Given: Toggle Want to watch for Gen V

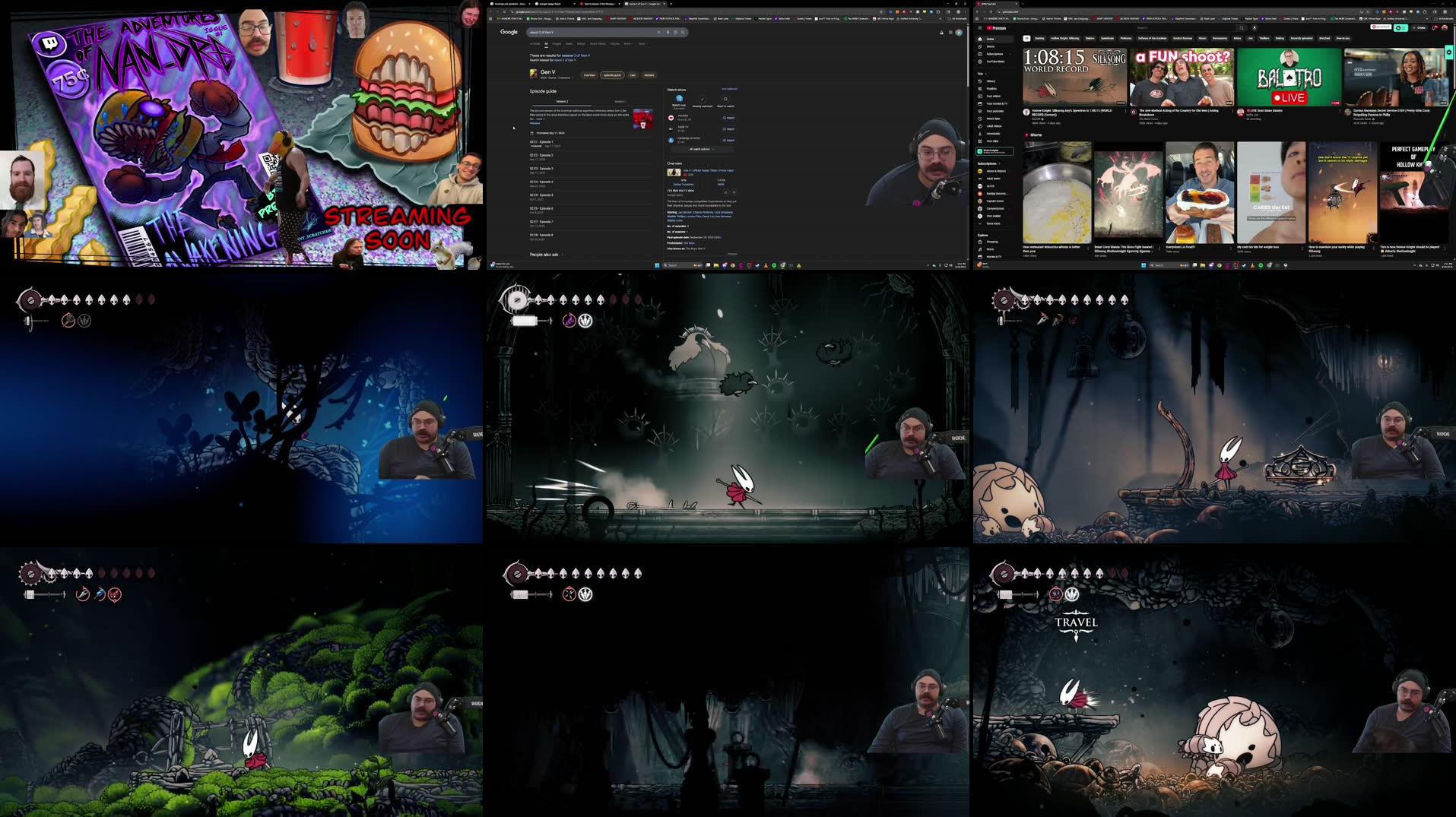Looking at the screenshot, I should pyautogui.click(x=725, y=100).
